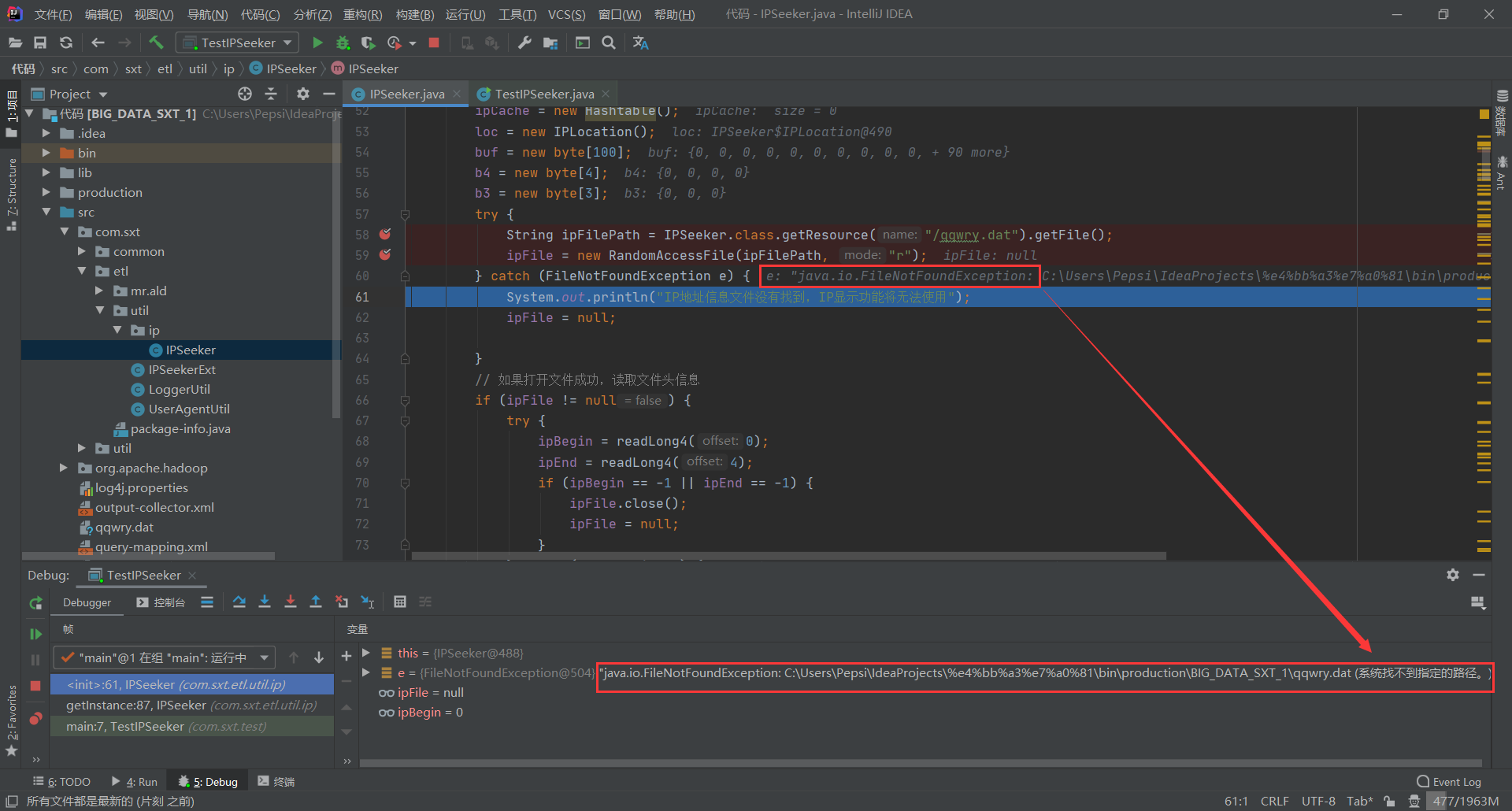
Task: Open Evaluate Expression calculator icon
Action: tap(400, 602)
